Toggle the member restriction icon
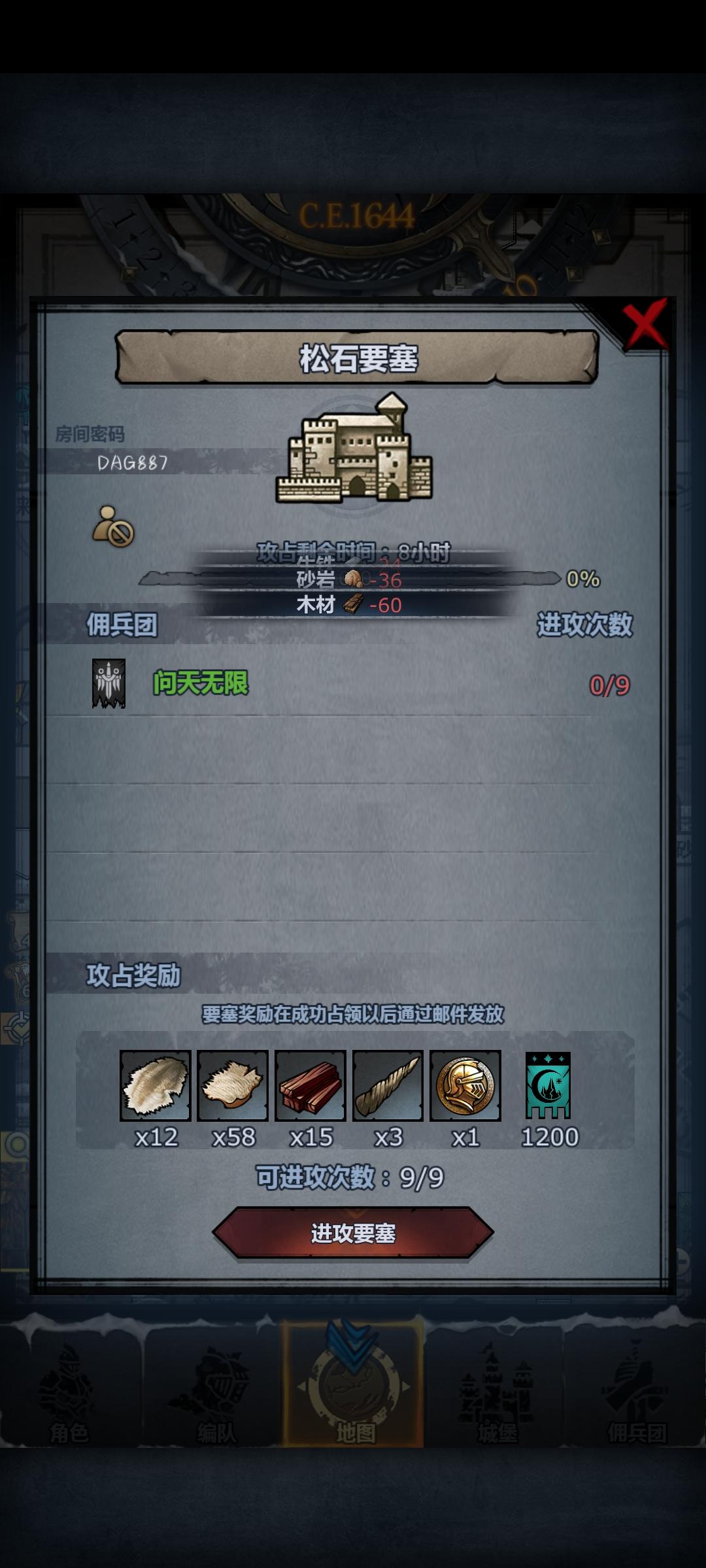The width and height of the screenshot is (706, 1568). point(113,527)
